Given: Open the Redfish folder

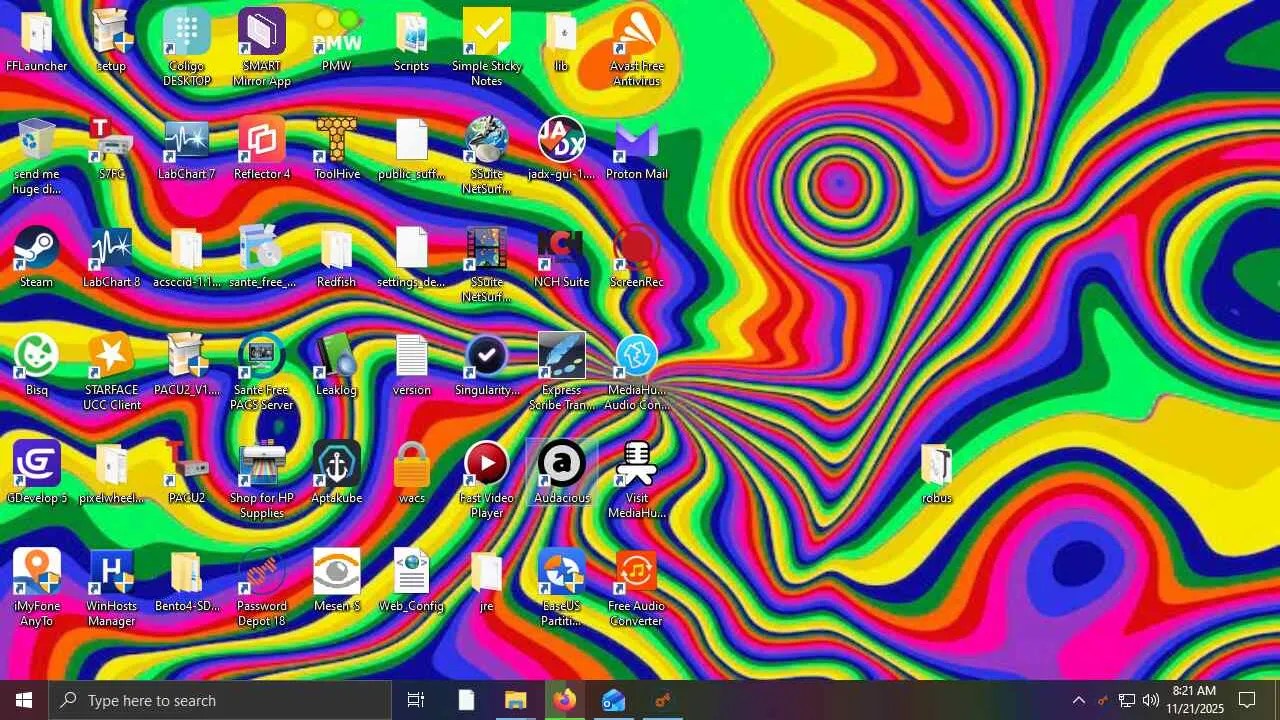Looking at the screenshot, I should [337, 258].
